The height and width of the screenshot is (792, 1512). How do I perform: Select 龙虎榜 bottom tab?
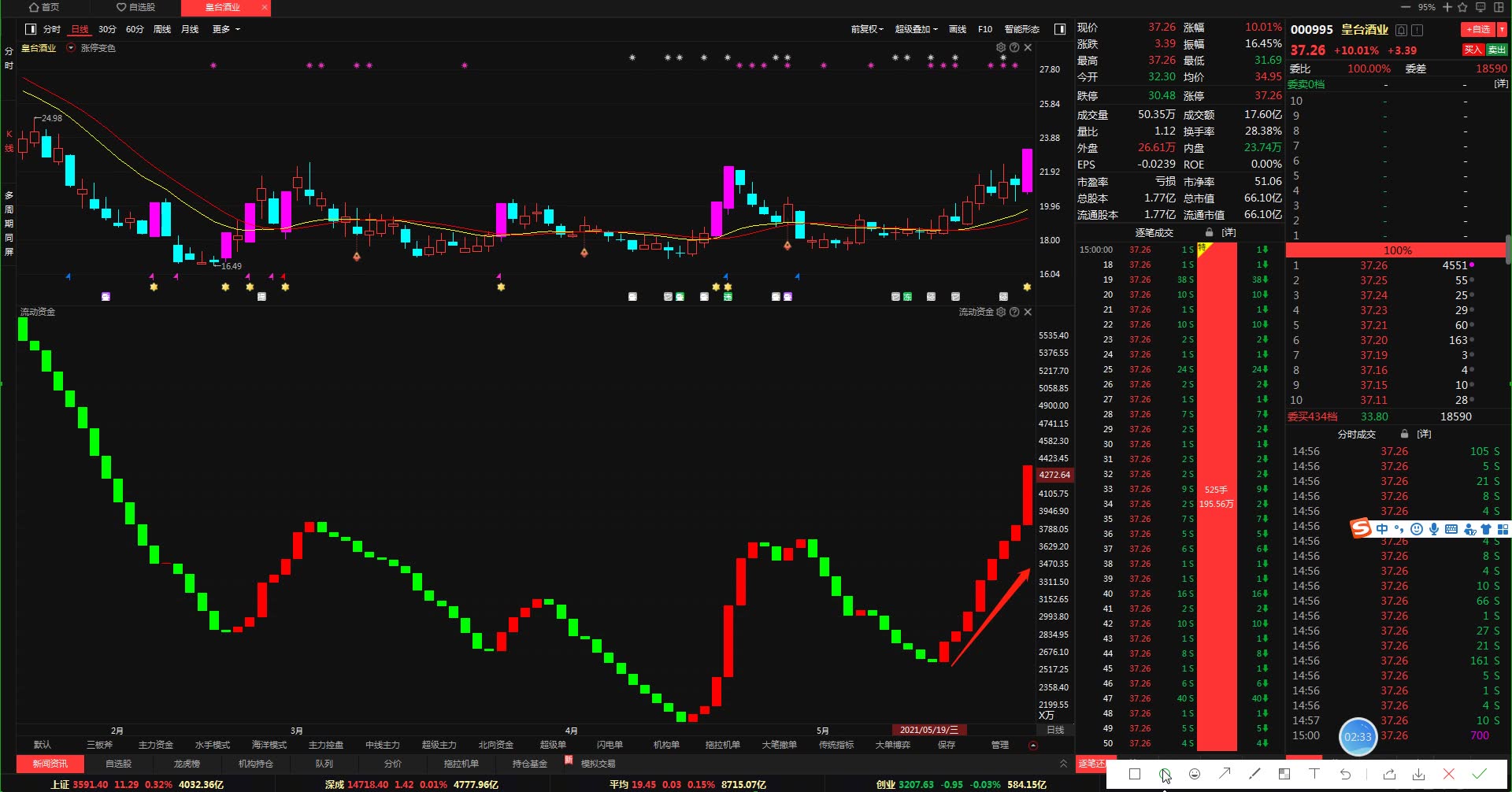187,764
